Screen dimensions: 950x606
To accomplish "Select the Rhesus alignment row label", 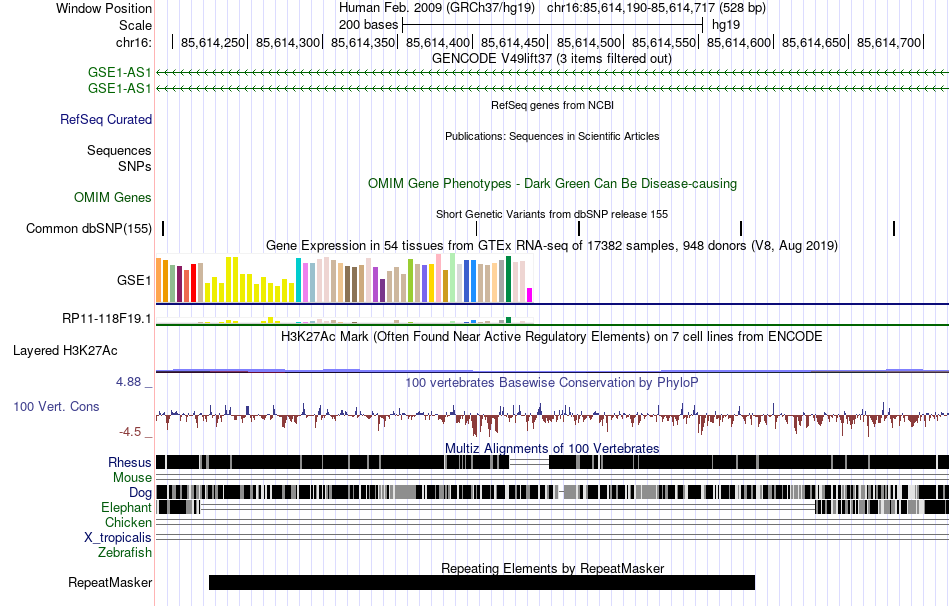I will [130, 462].
